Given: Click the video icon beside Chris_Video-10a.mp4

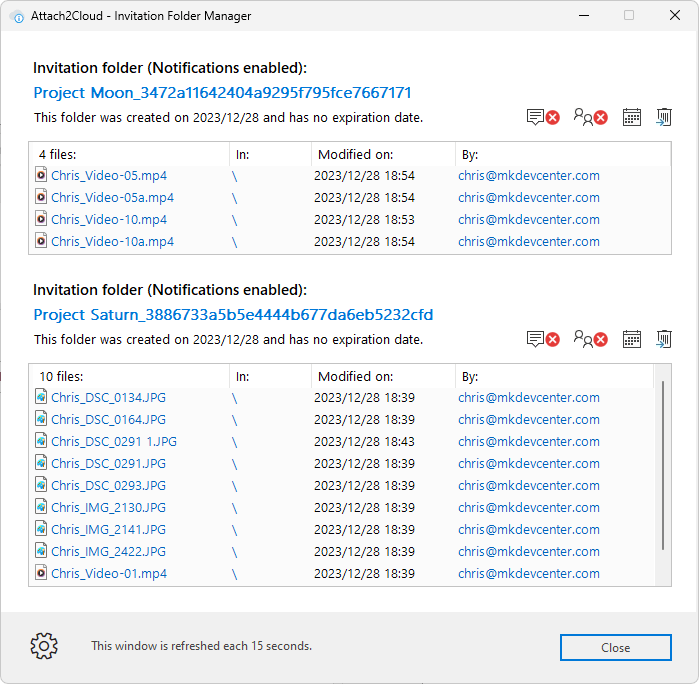Looking at the screenshot, I should coord(41,241).
